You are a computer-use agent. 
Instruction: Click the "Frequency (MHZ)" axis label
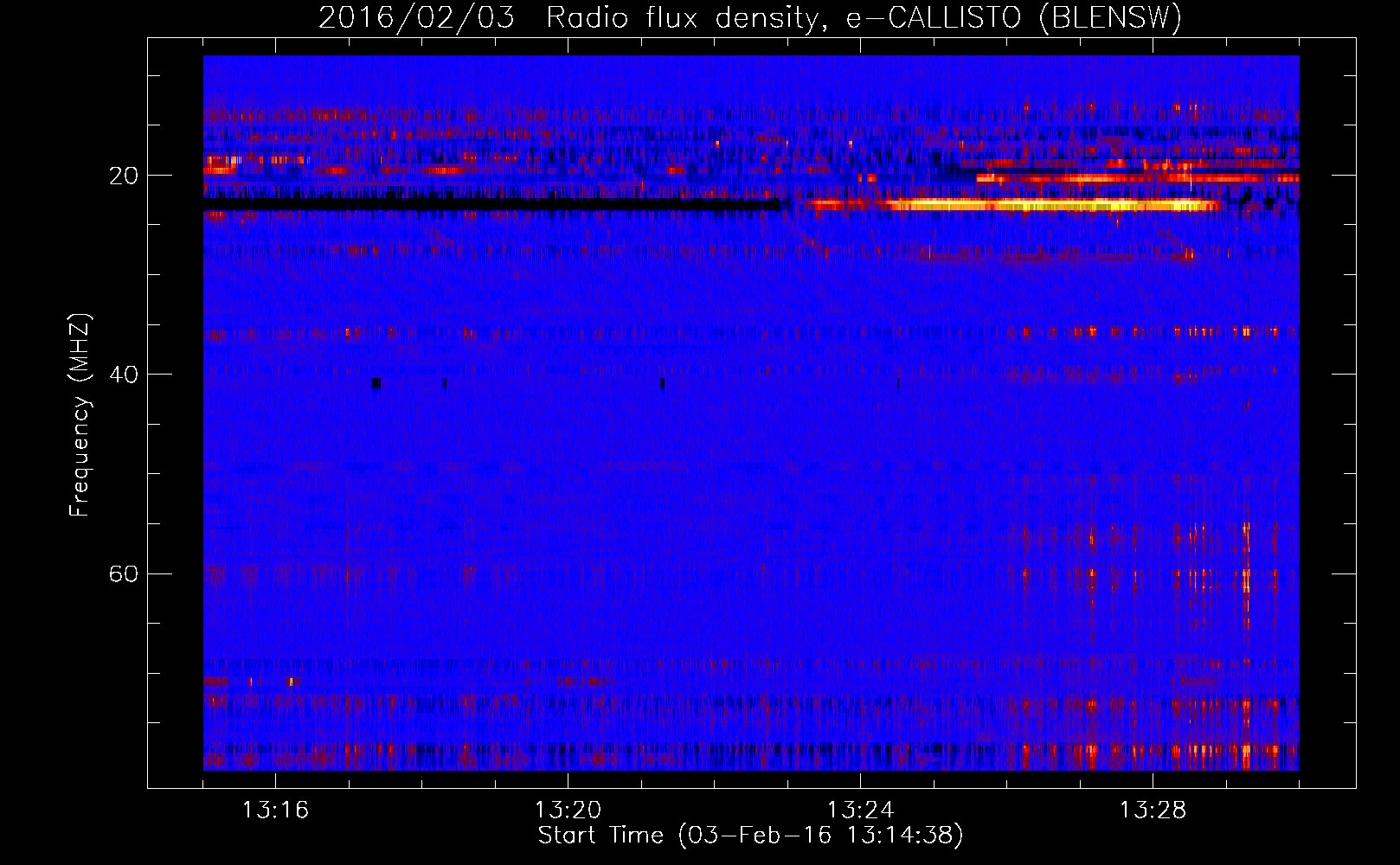(80, 415)
